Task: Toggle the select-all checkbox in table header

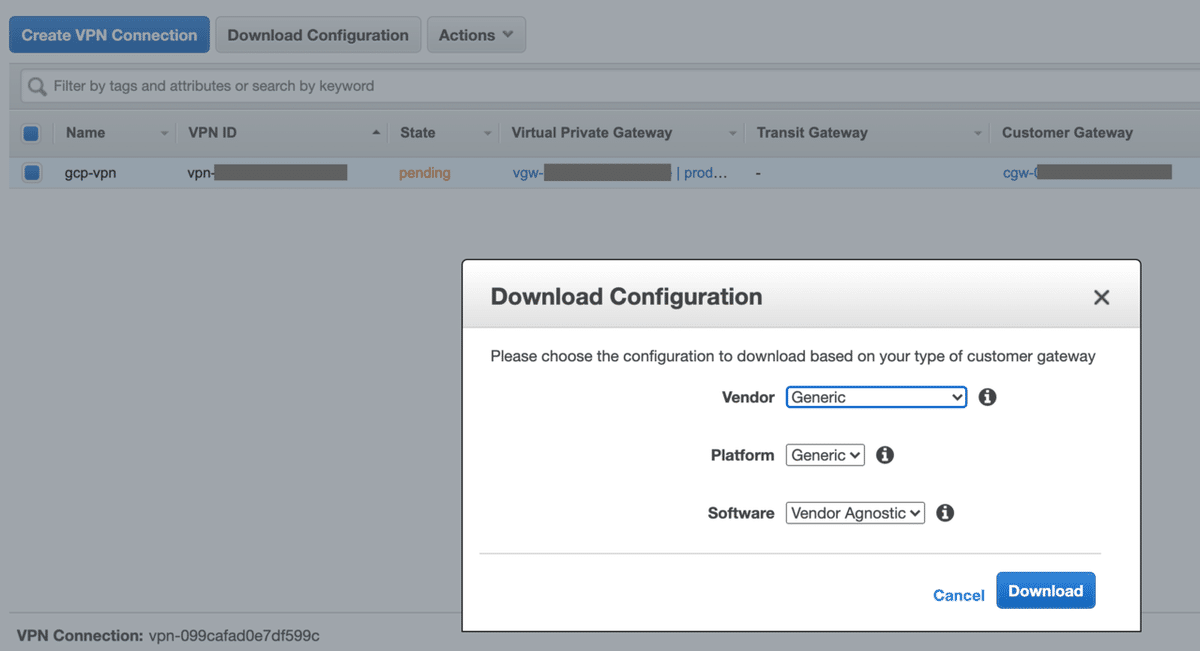Action: [x=31, y=133]
